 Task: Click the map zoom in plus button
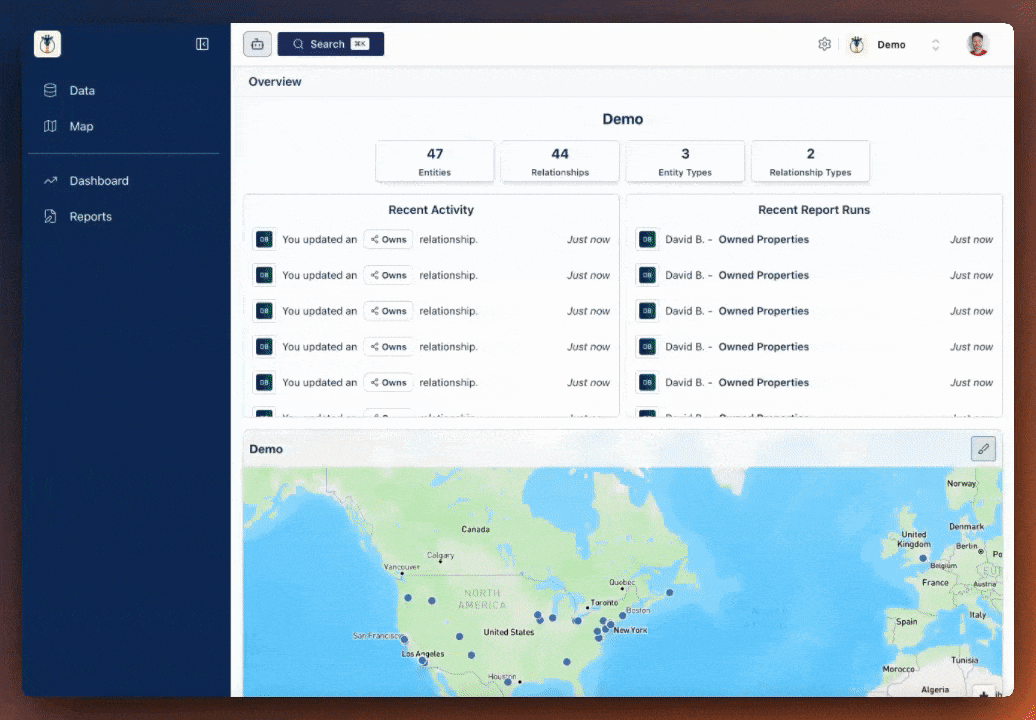[x=984, y=693]
